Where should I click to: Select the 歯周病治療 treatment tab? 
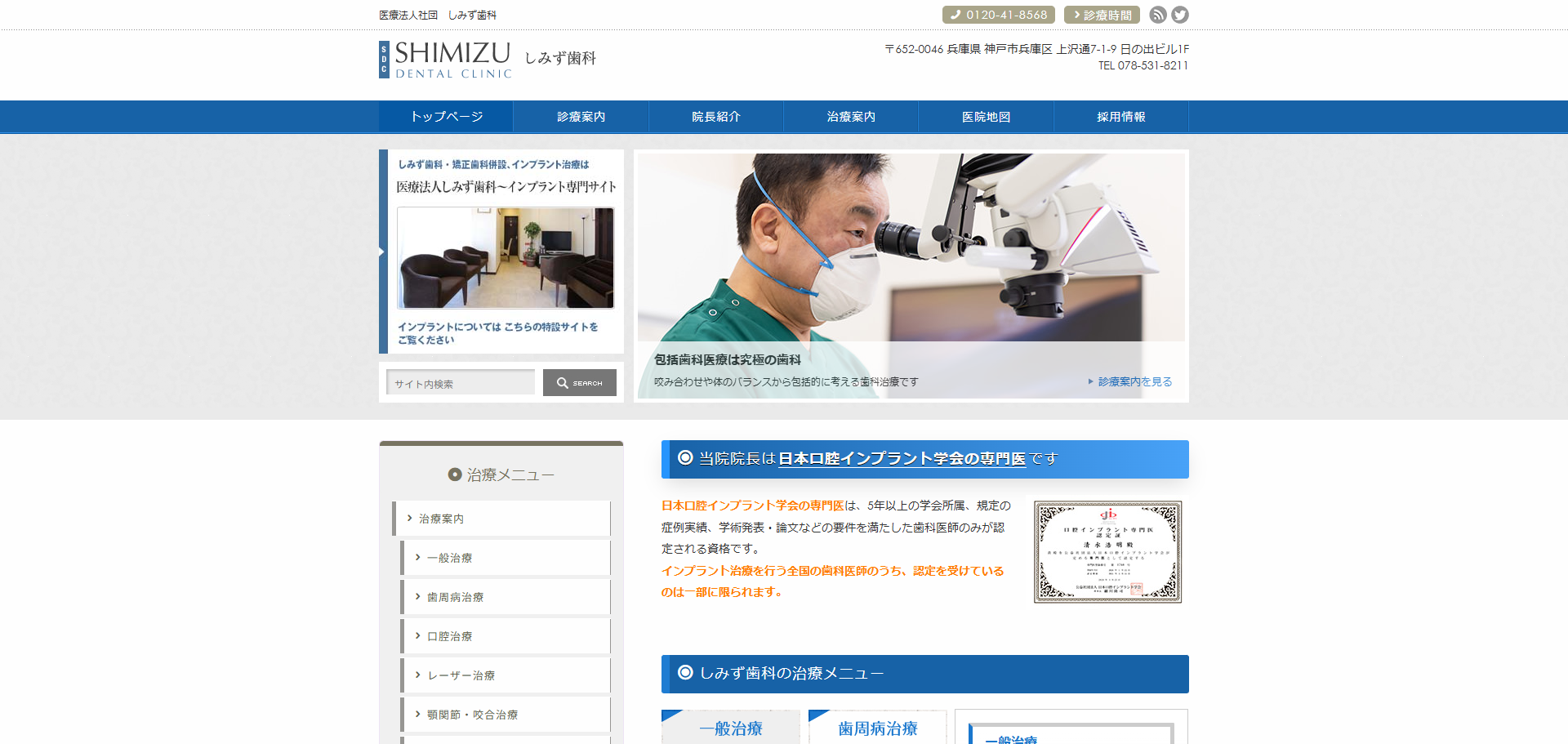[878, 727]
